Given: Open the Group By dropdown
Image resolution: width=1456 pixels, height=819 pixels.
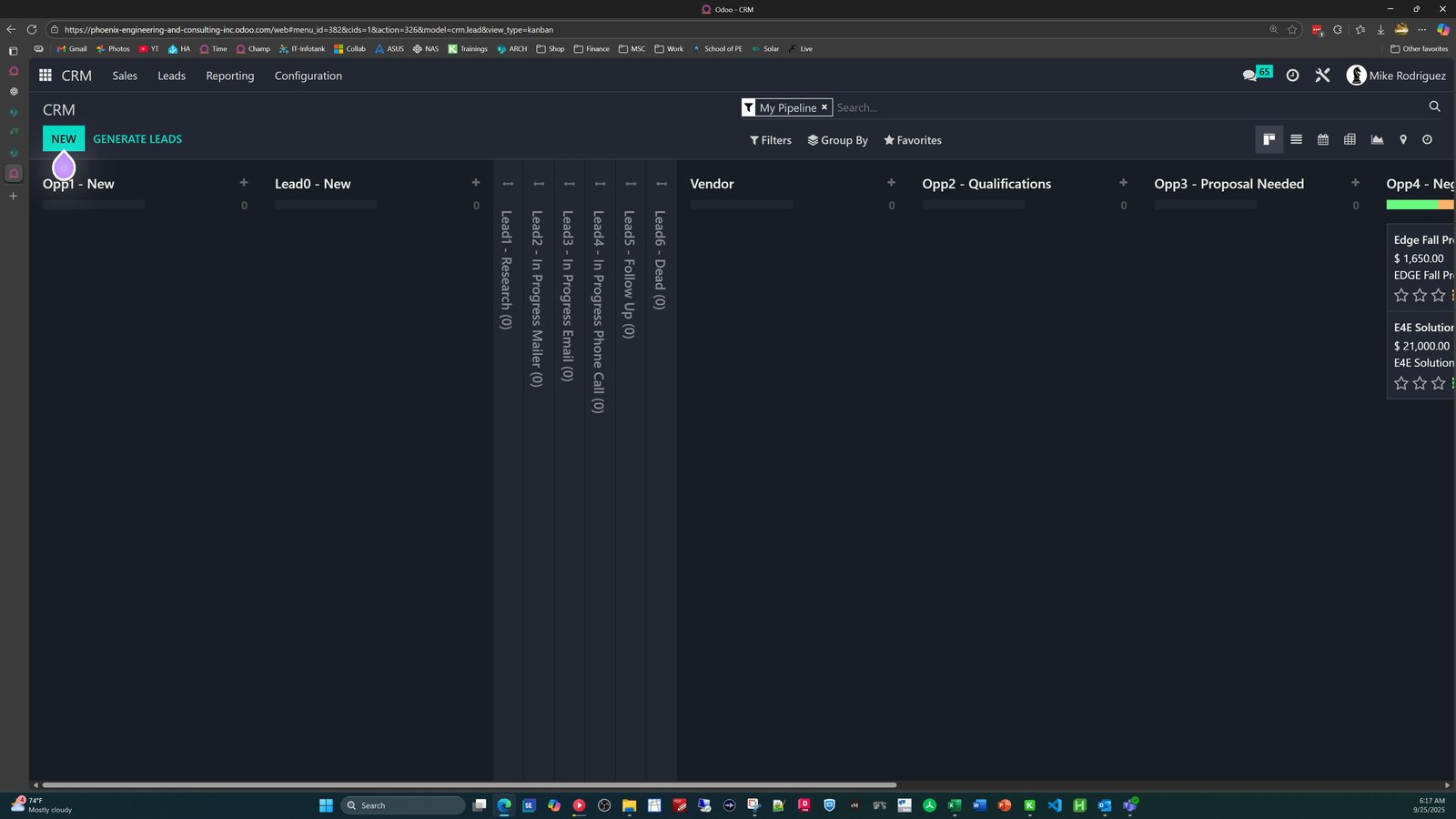Looking at the screenshot, I should point(837,140).
